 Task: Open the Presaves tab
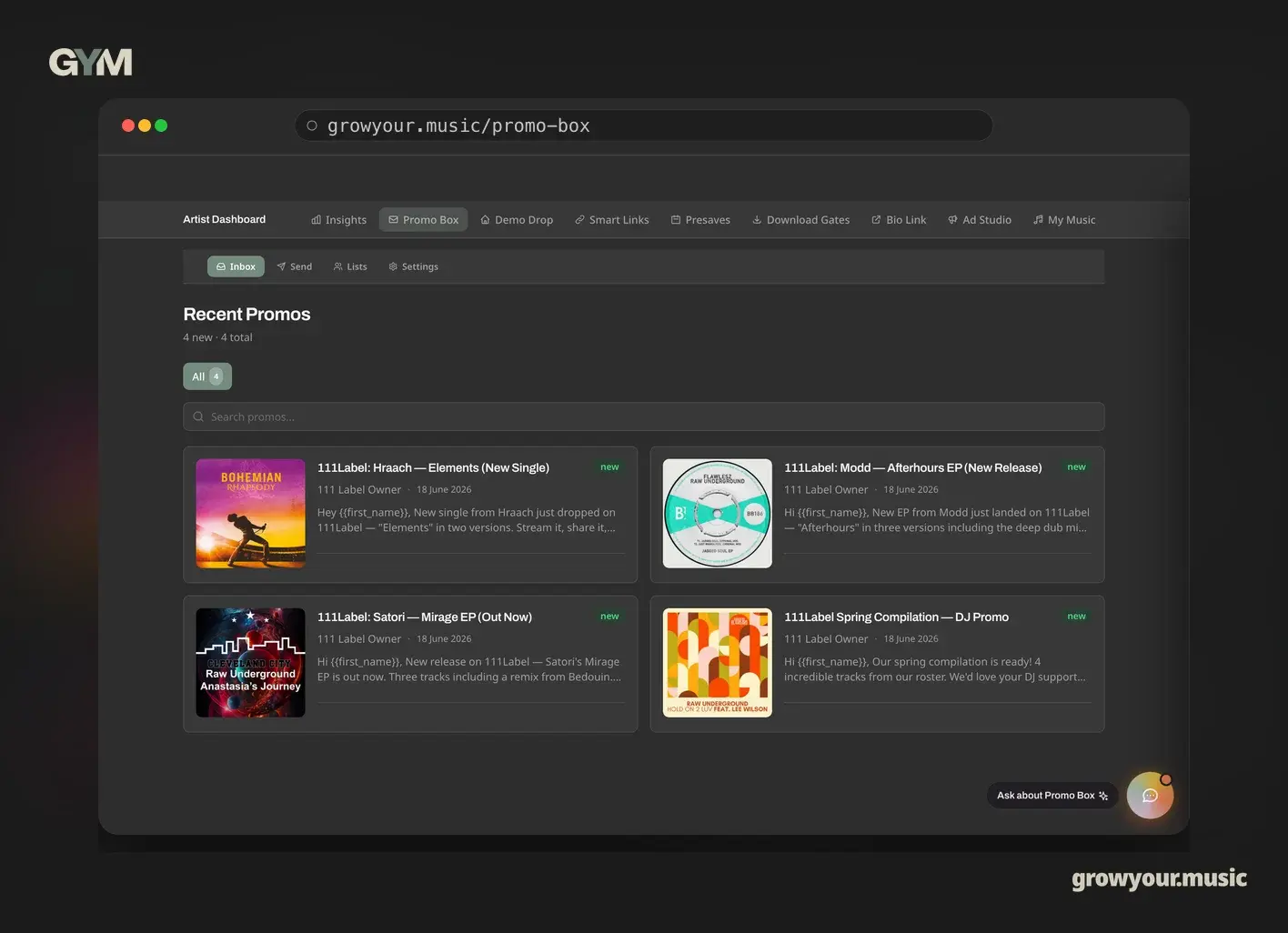(x=700, y=220)
